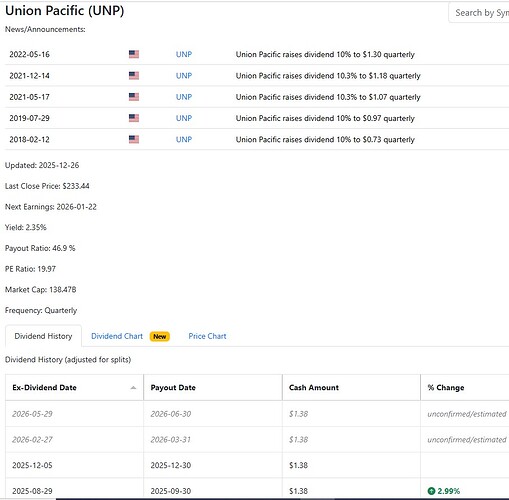
Task: Click US flag icon in 2021-12-14 news row
Action: click(x=134, y=76)
